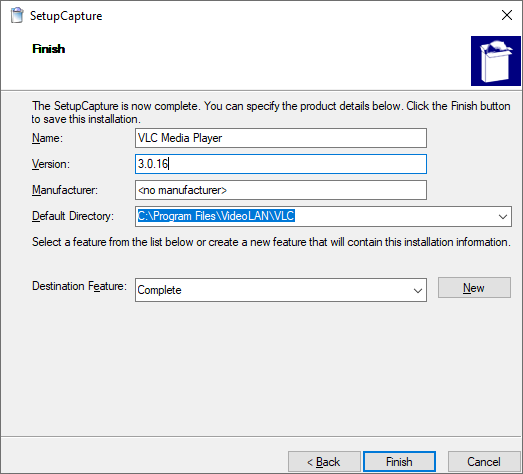Click the New feature button

pos(474,288)
